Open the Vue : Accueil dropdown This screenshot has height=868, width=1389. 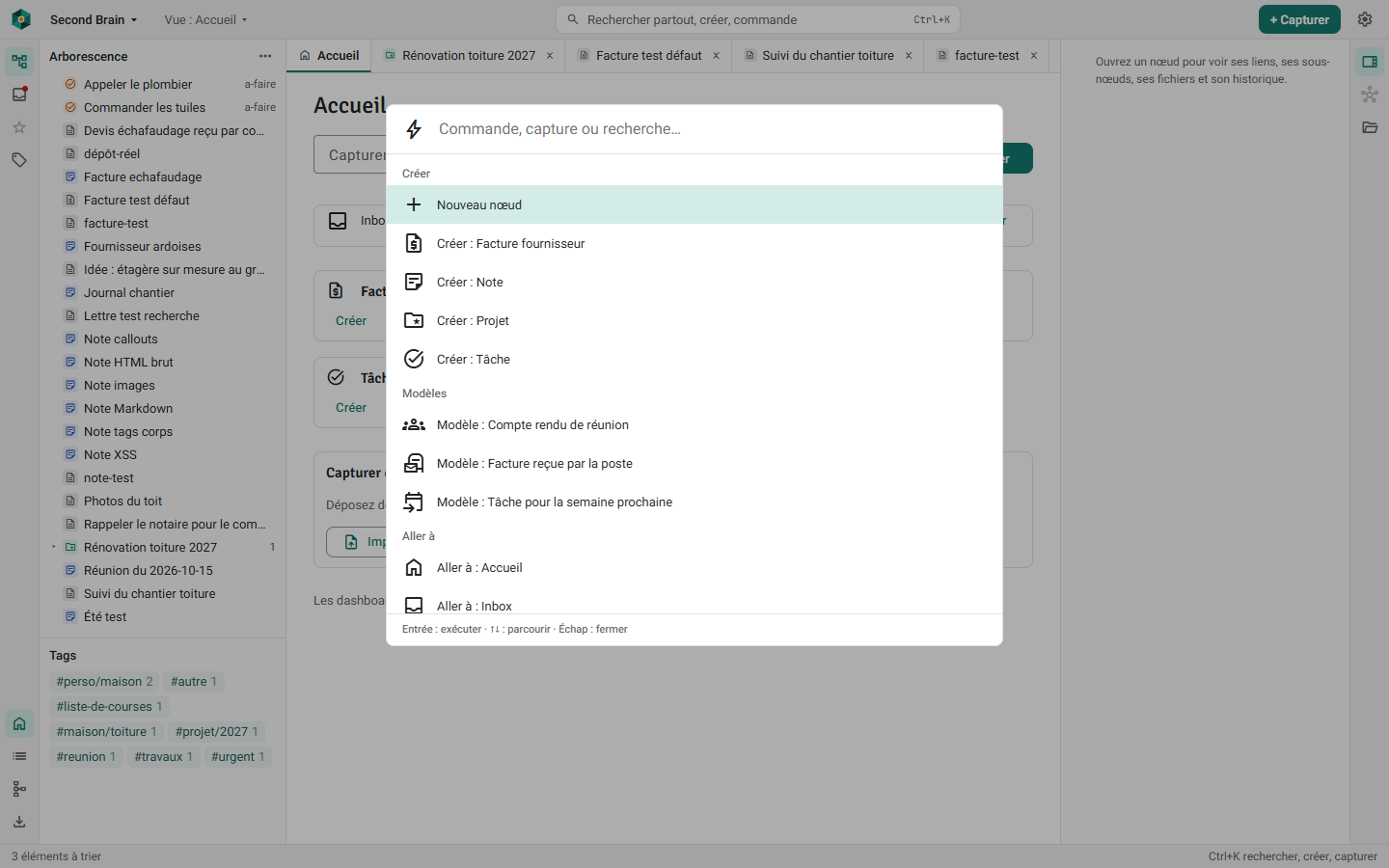click(x=206, y=19)
